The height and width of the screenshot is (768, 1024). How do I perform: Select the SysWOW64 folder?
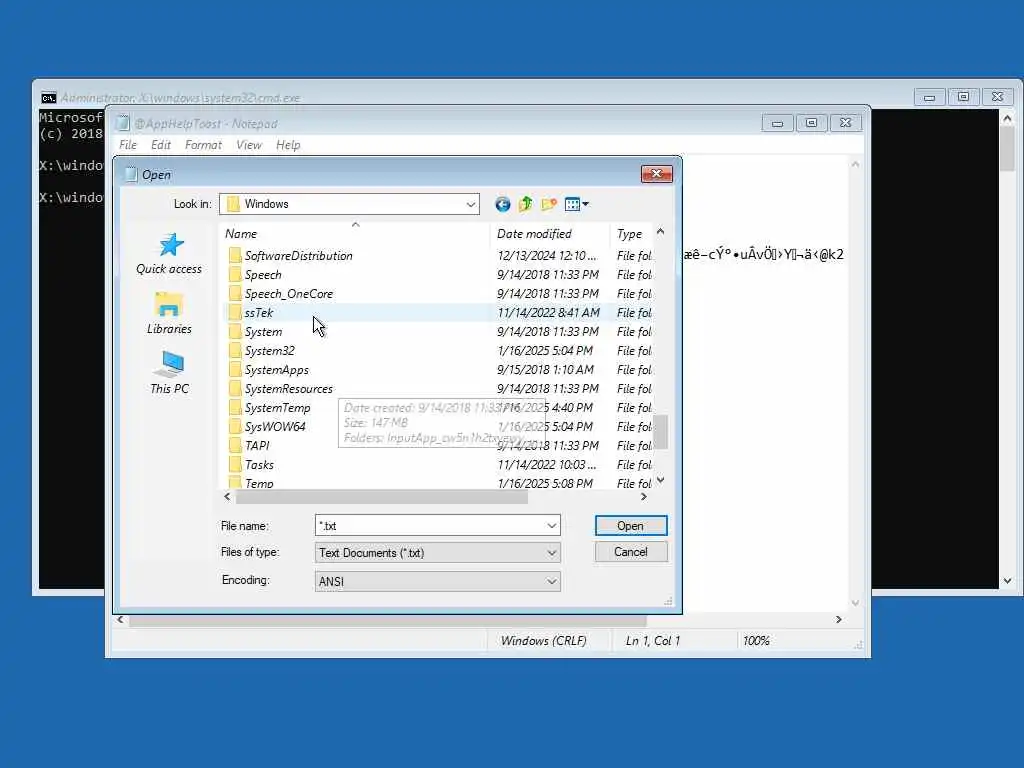coord(275,426)
